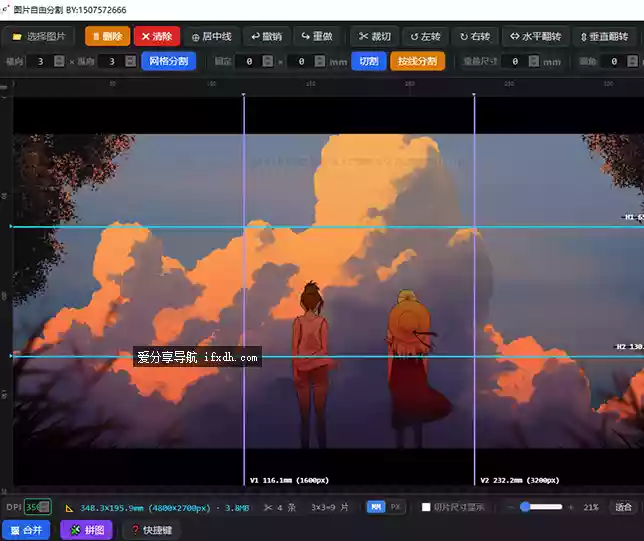The height and width of the screenshot is (541, 644).
Task: Click the 适合 fit-to-view button
Action: pyautogui.click(x=623, y=507)
